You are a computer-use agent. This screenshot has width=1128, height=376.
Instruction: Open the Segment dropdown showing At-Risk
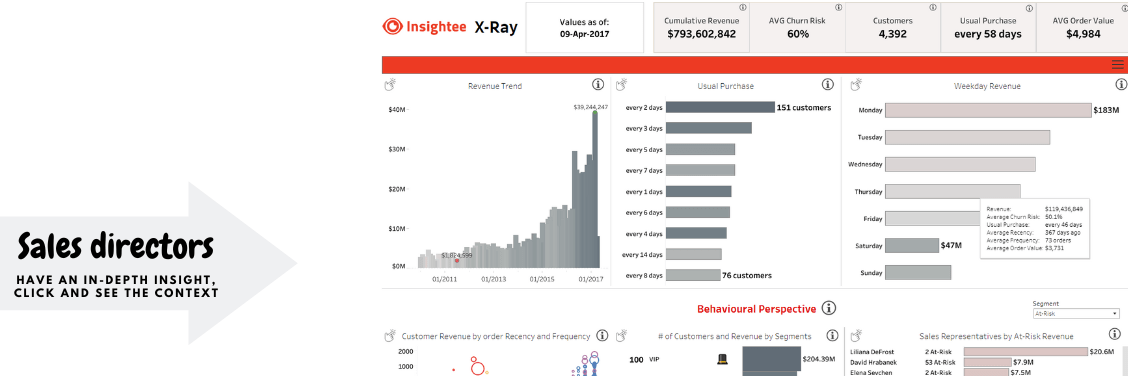point(1075,313)
